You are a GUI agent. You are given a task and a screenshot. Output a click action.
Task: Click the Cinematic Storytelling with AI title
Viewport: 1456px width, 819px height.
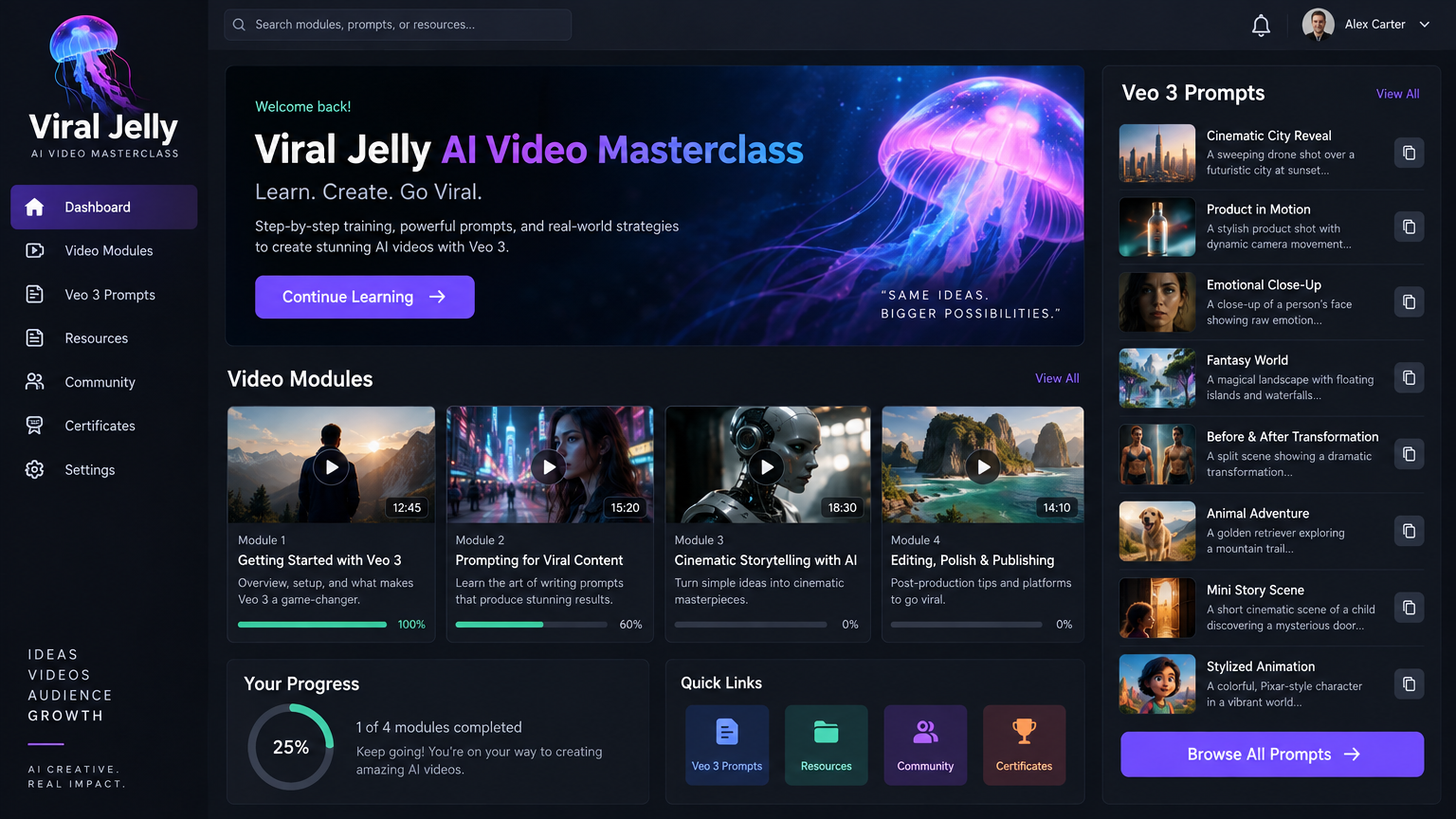click(766, 560)
